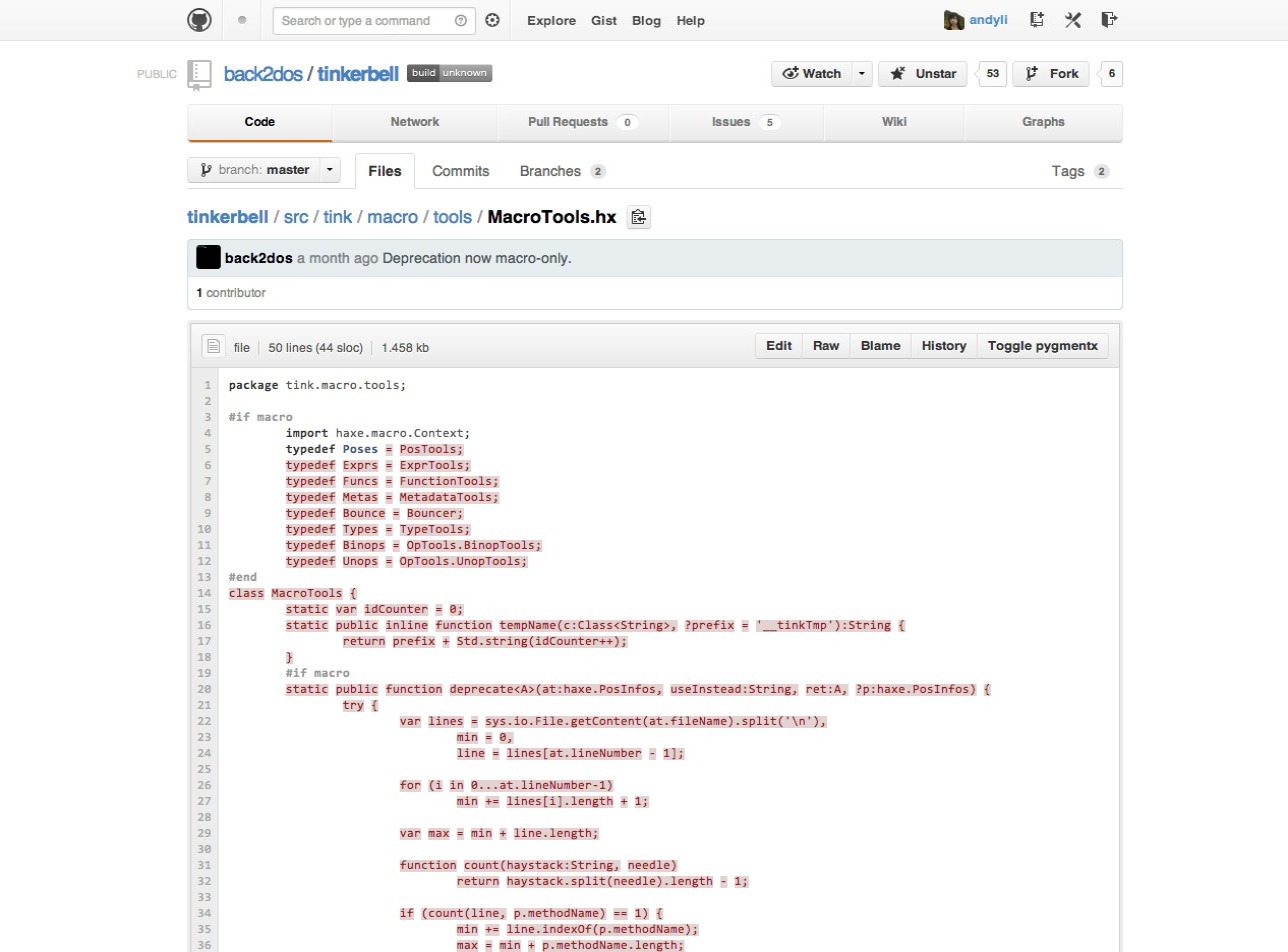Show the 1 contributor list

point(231,293)
